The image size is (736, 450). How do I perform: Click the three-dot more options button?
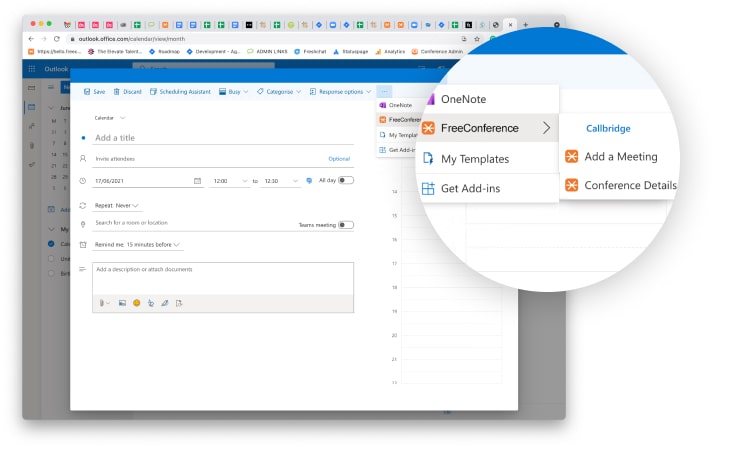(384, 92)
